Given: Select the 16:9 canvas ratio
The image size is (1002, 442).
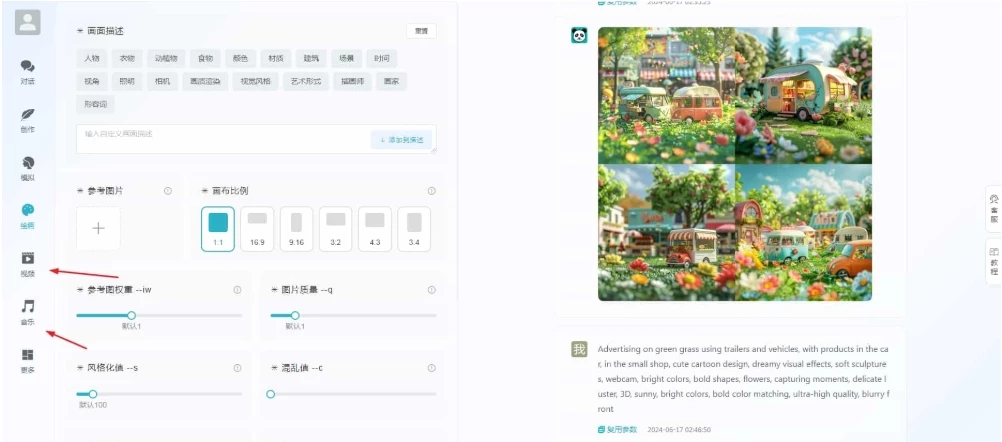Looking at the screenshot, I should coord(257,228).
